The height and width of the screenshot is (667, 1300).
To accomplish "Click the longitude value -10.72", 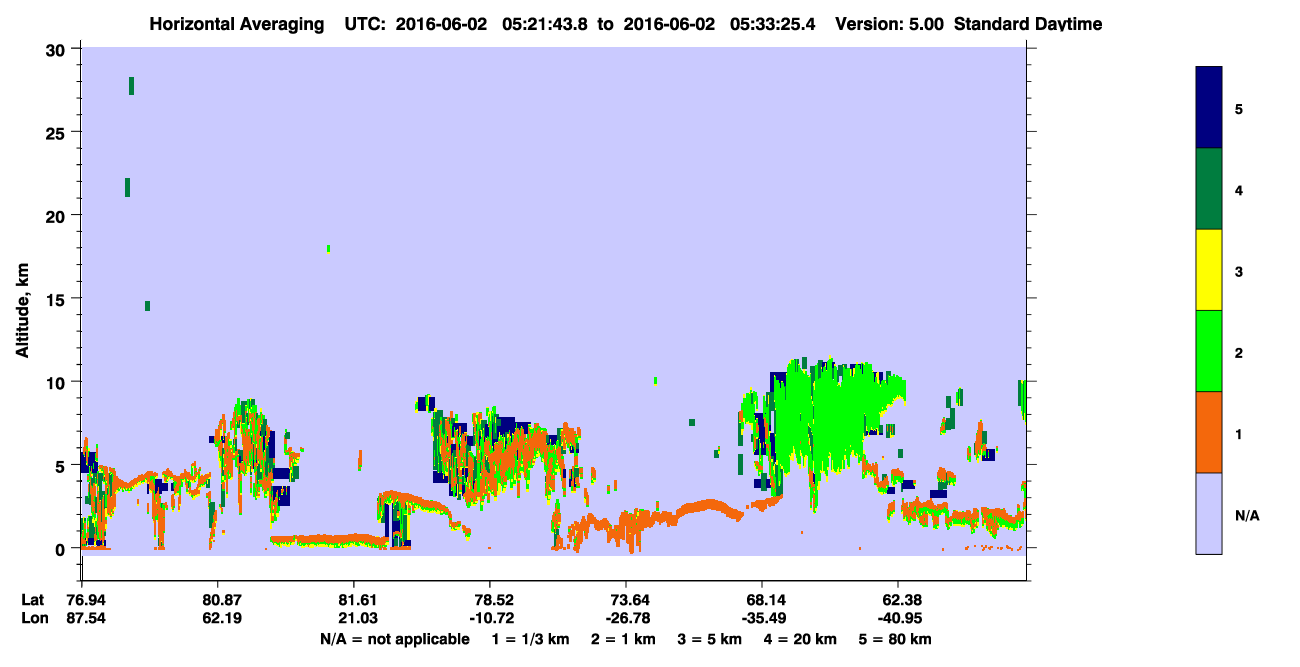I will tap(490, 618).
